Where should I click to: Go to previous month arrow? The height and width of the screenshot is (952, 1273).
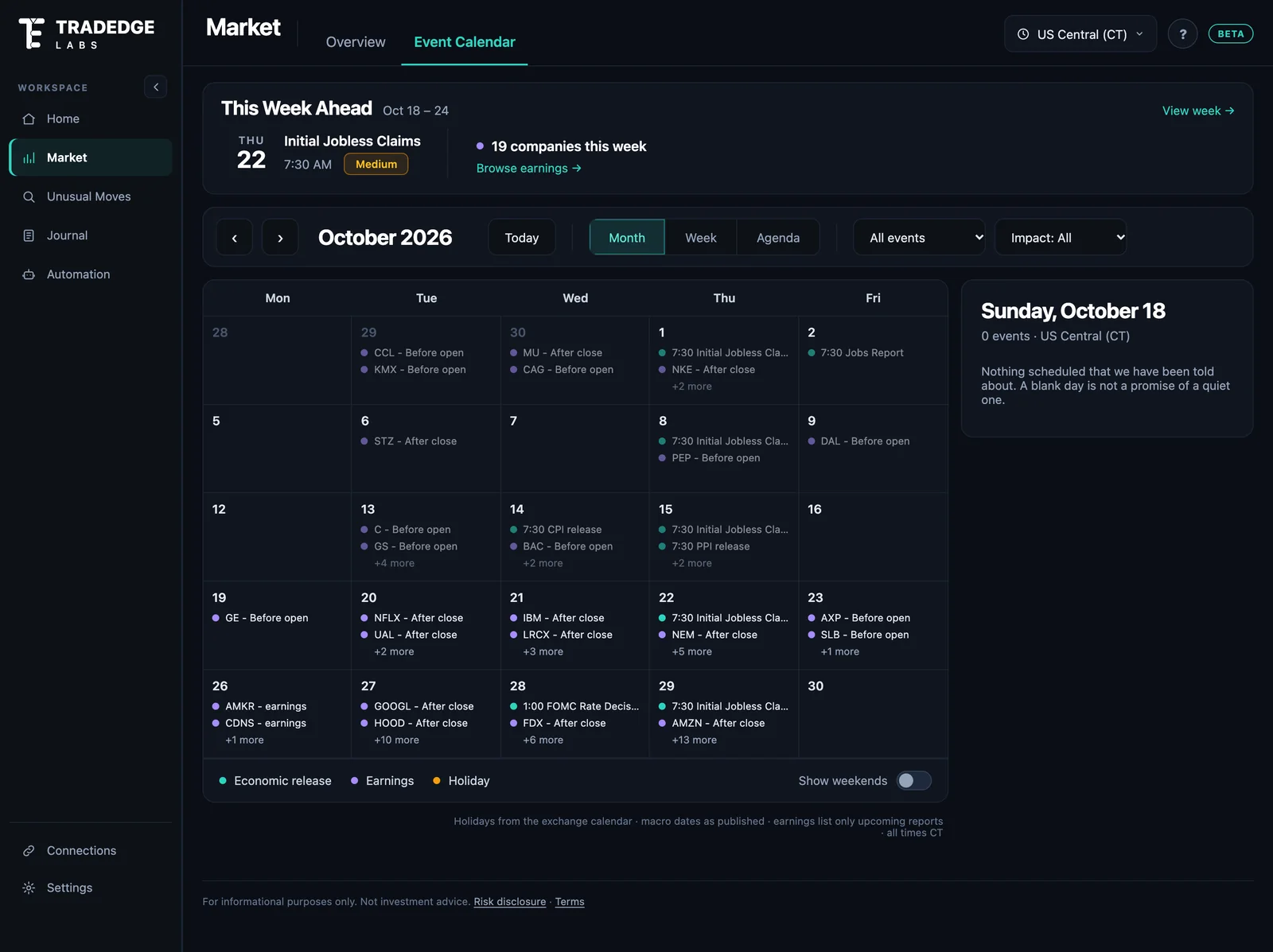coord(235,238)
